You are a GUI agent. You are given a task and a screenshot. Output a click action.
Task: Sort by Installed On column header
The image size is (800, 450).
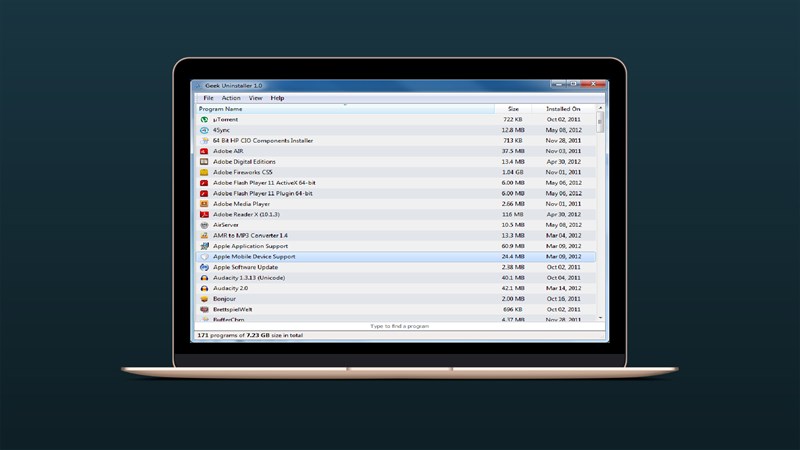click(x=563, y=109)
